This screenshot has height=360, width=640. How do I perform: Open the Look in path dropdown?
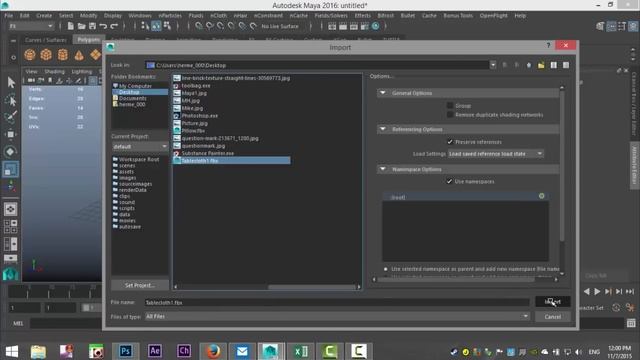pyautogui.click(x=493, y=65)
